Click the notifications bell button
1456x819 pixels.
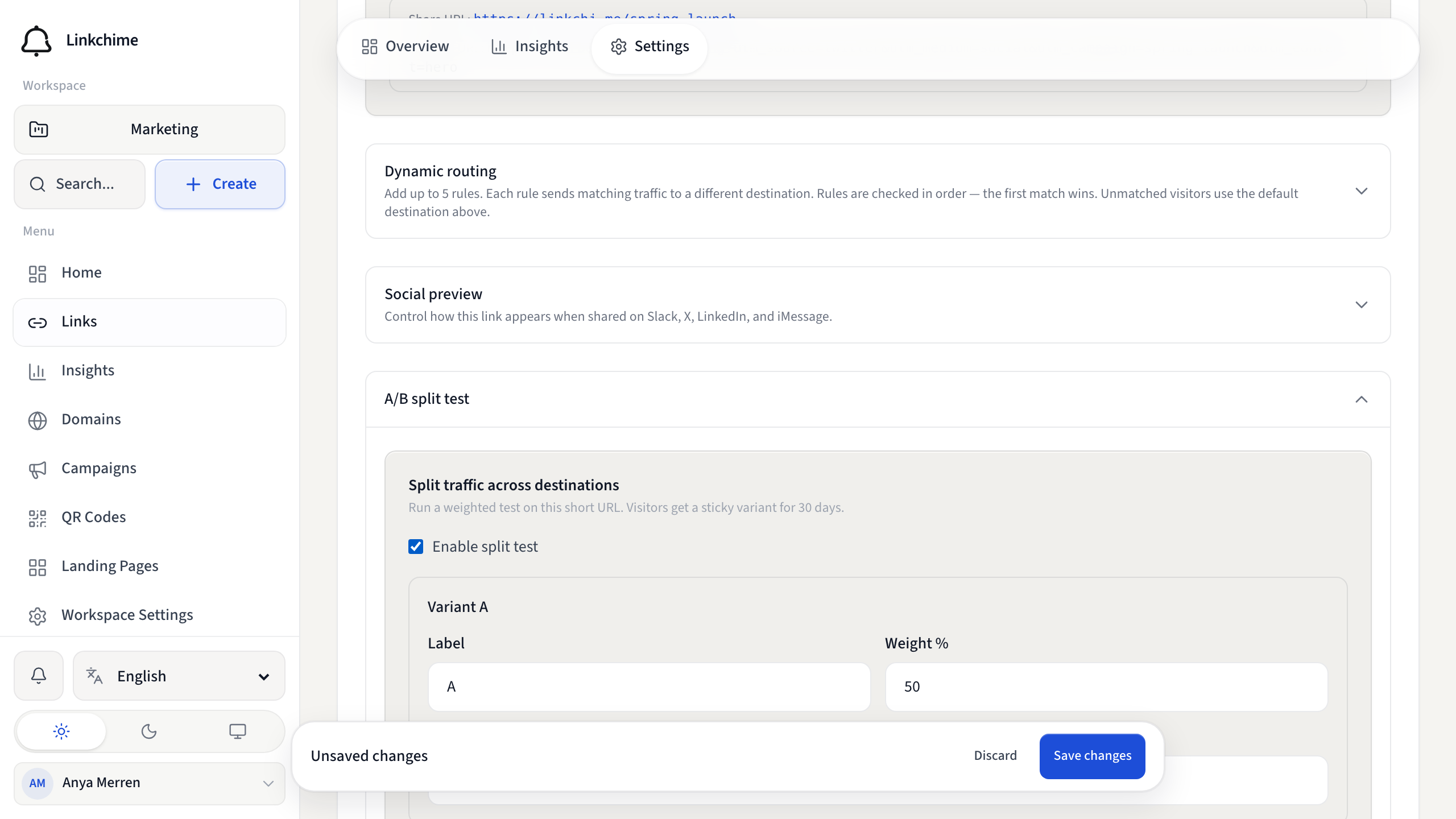coord(39,676)
